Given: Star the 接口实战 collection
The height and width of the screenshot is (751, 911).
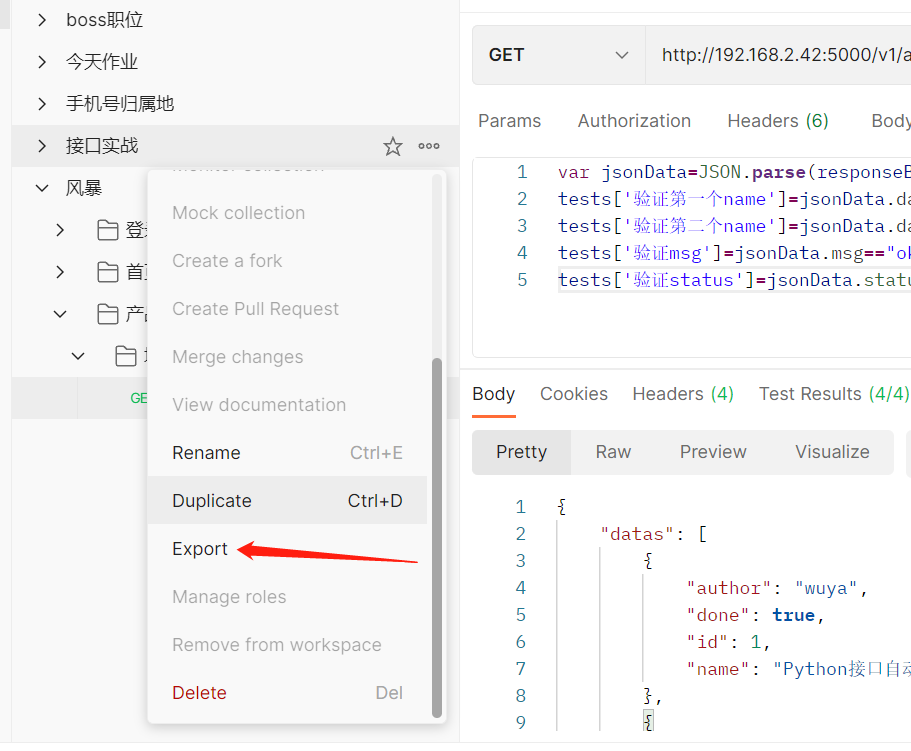Looking at the screenshot, I should 393,147.
